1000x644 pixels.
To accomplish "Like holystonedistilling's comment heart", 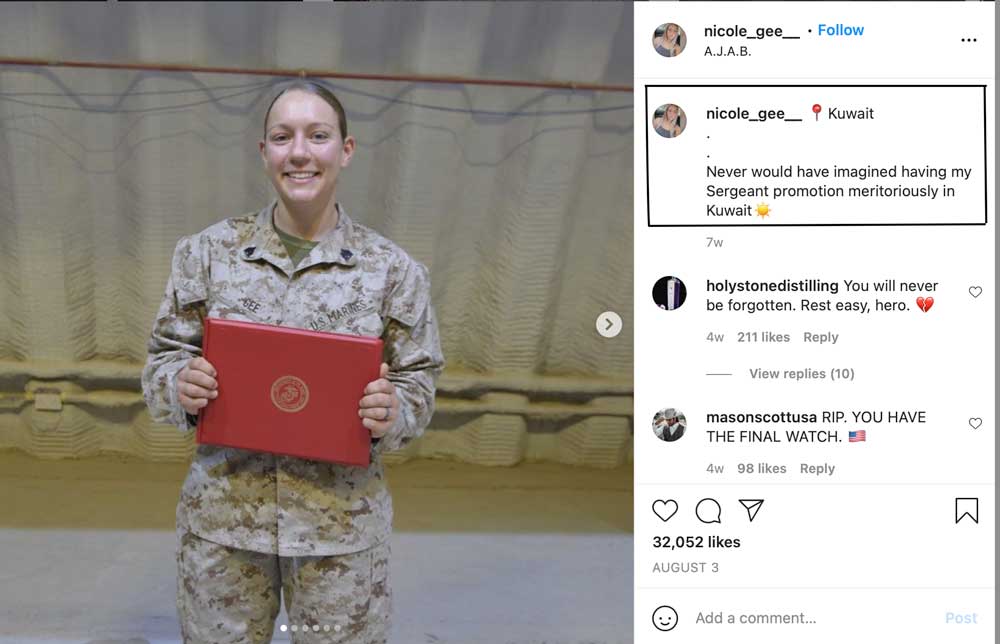I will point(974,292).
